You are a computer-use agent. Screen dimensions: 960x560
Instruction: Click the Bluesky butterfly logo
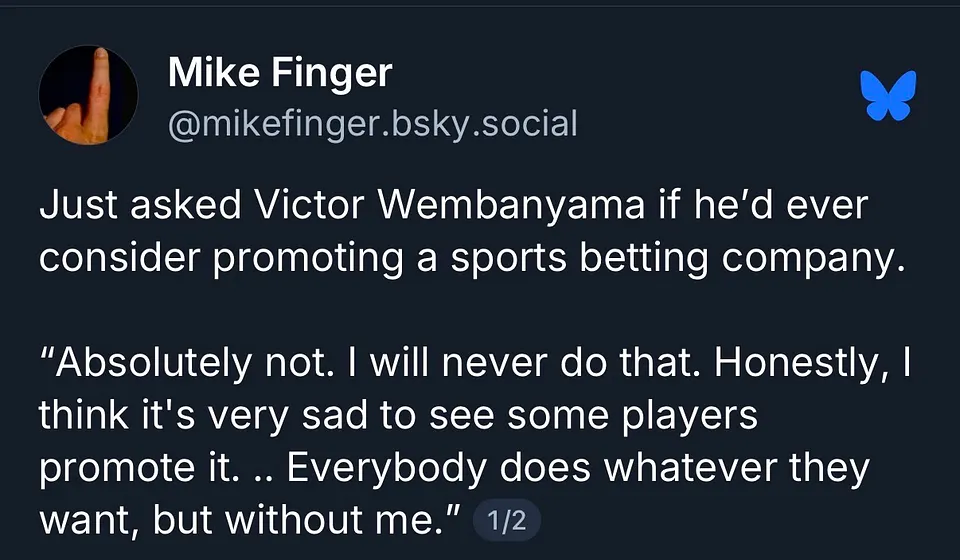click(x=888, y=95)
